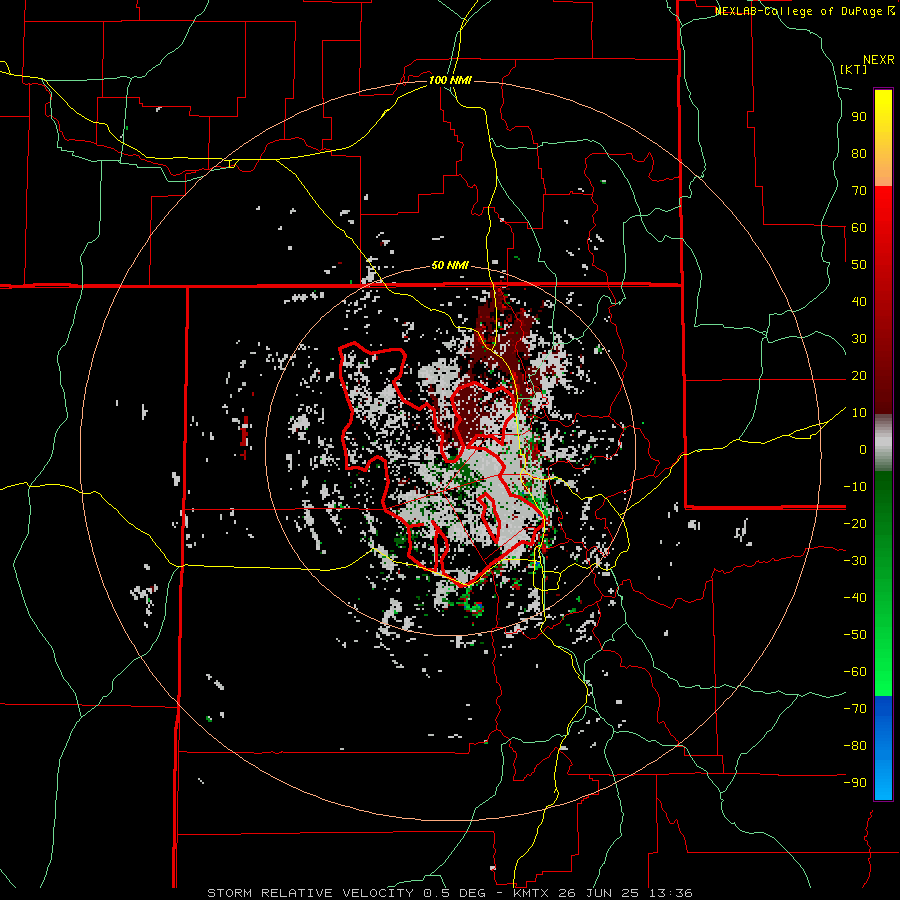Click the "100 NMI" range ring label
Viewport: 900px width, 900px height.
pyautogui.click(x=450, y=80)
